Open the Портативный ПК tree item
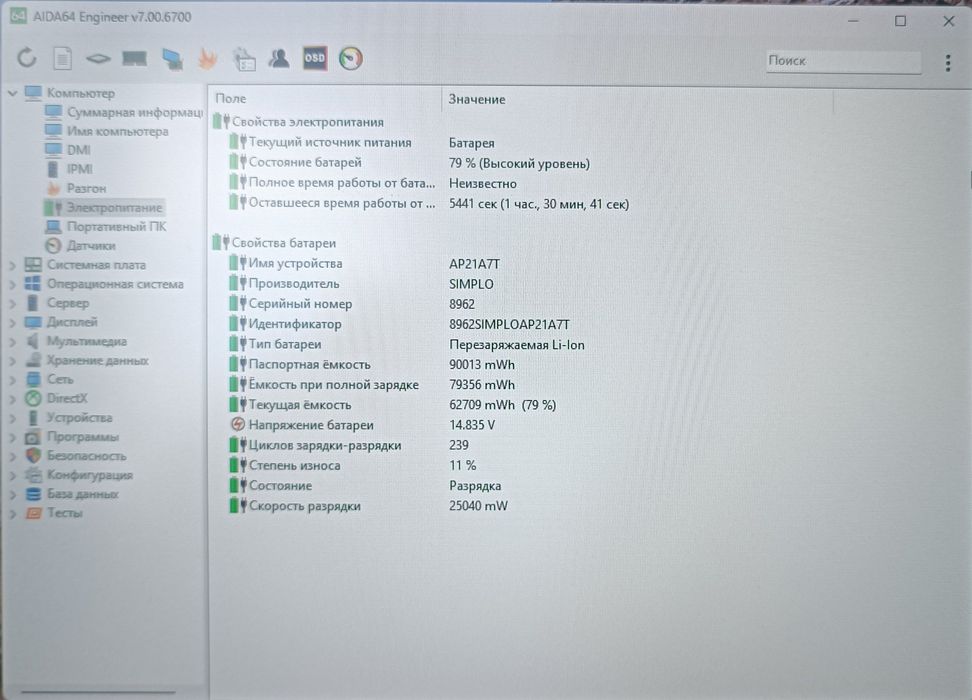The image size is (972, 700). click(x=106, y=227)
